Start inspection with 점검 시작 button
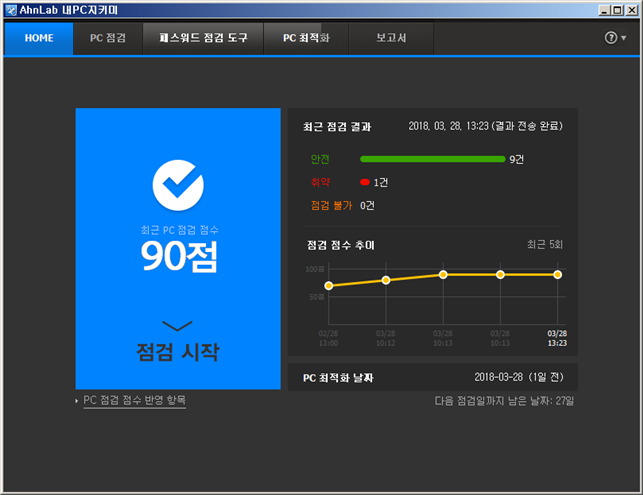Screen dimensions: 643x495 click(178, 352)
